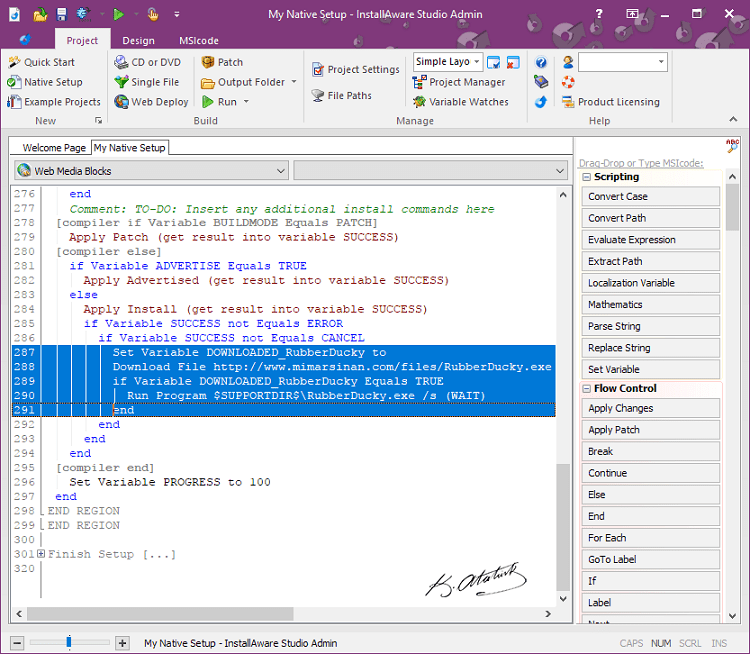Expand the Finish Setup code region
This screenshot has height=654, width=750.
tap(41, 554)
